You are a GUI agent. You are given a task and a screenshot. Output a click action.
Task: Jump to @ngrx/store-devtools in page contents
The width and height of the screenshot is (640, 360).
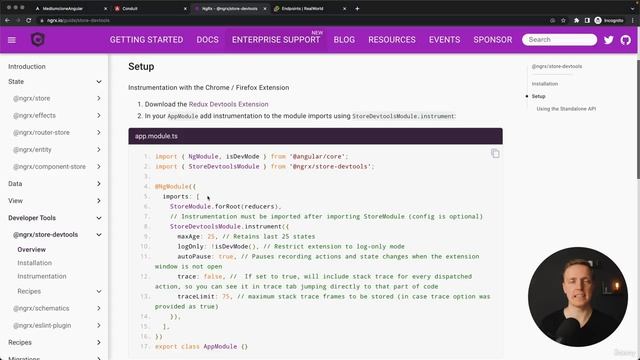557,67
